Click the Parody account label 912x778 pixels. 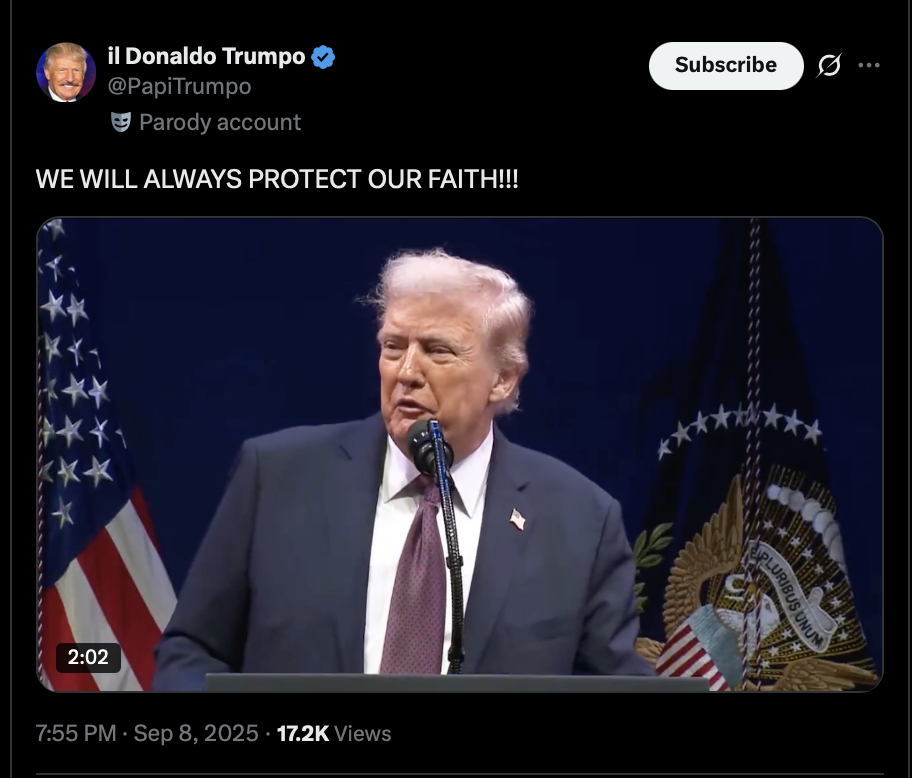pos(220,122)
